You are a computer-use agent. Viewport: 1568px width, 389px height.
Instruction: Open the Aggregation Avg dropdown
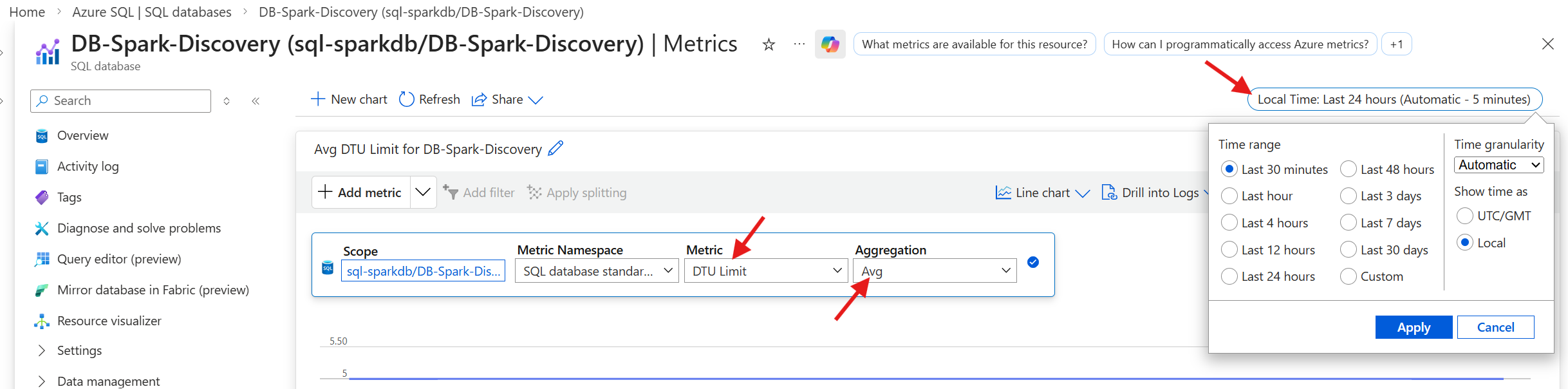click(x=935, y=271)
